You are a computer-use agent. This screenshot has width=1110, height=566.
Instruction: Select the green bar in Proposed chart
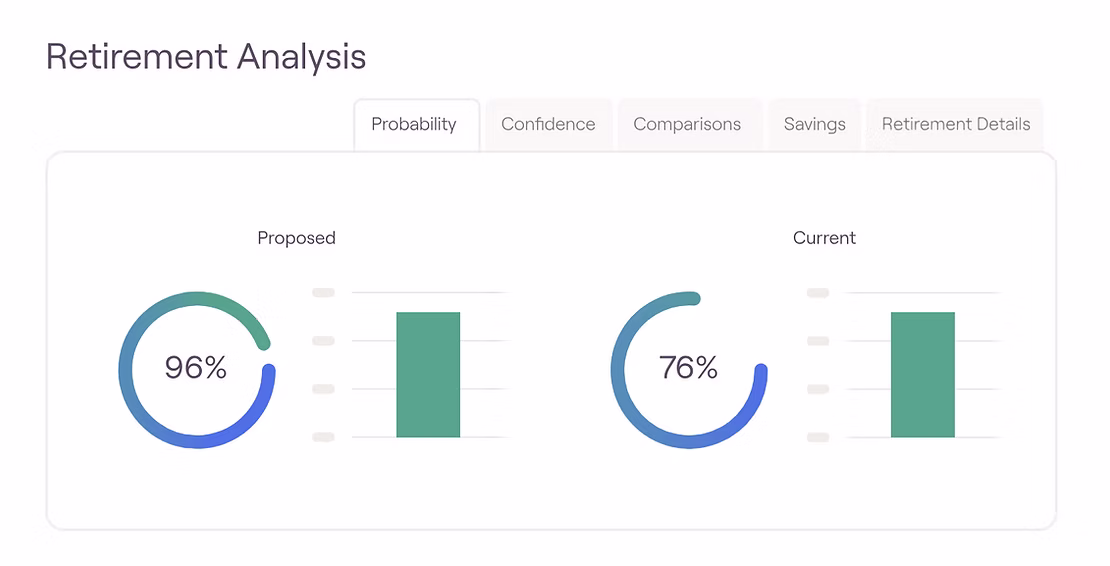pyautogui.click(x=428, y=375)
